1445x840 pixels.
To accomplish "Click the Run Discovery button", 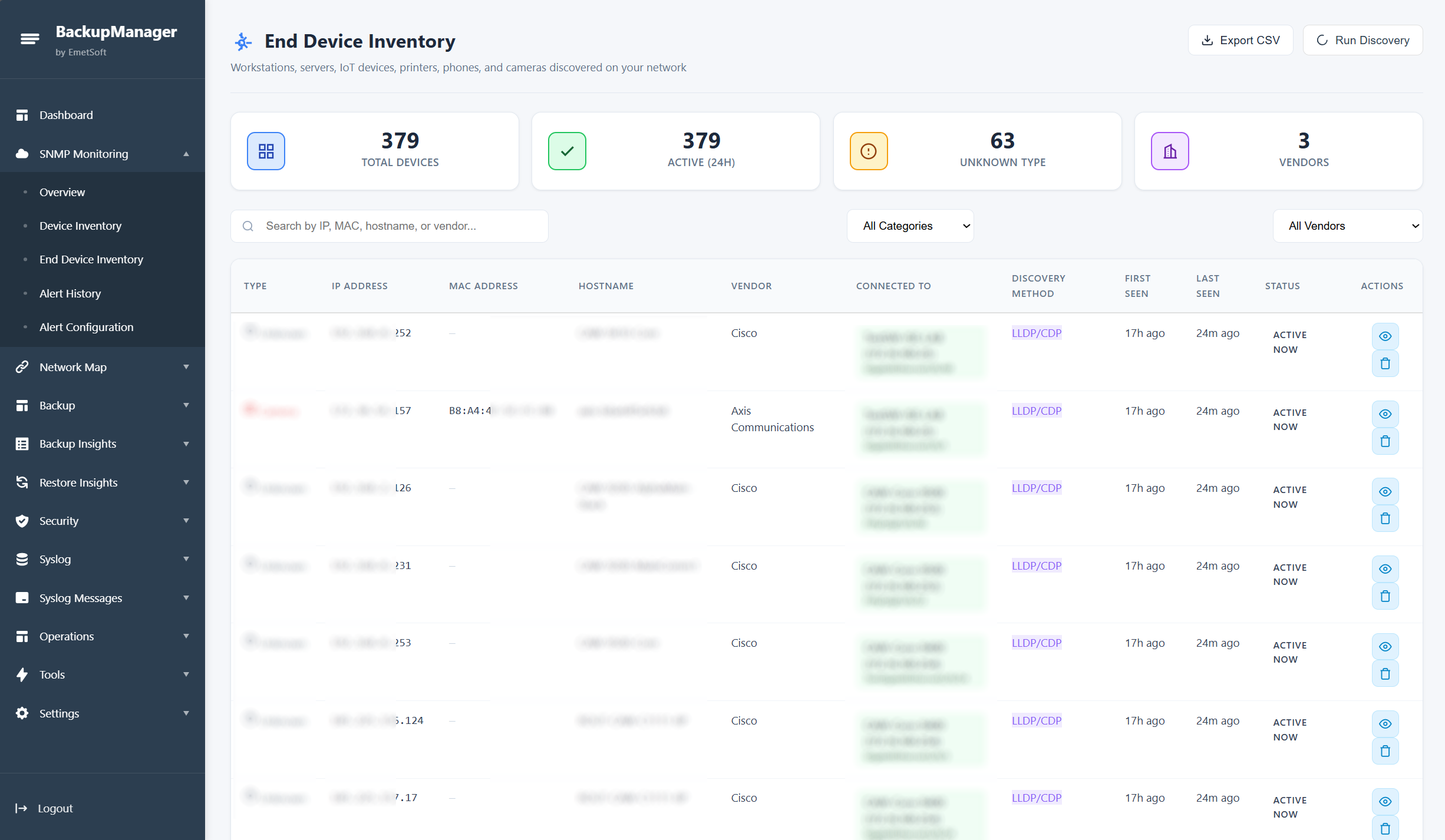I will 1362,40.
